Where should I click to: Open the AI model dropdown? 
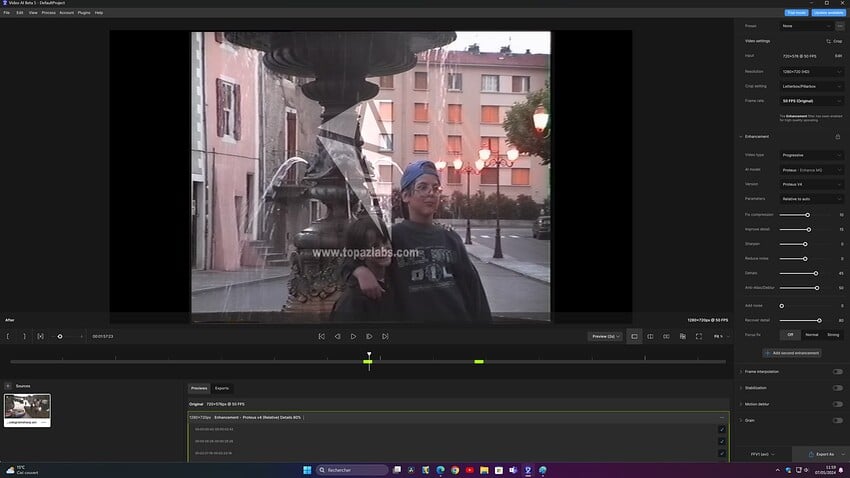pos(812,170)
